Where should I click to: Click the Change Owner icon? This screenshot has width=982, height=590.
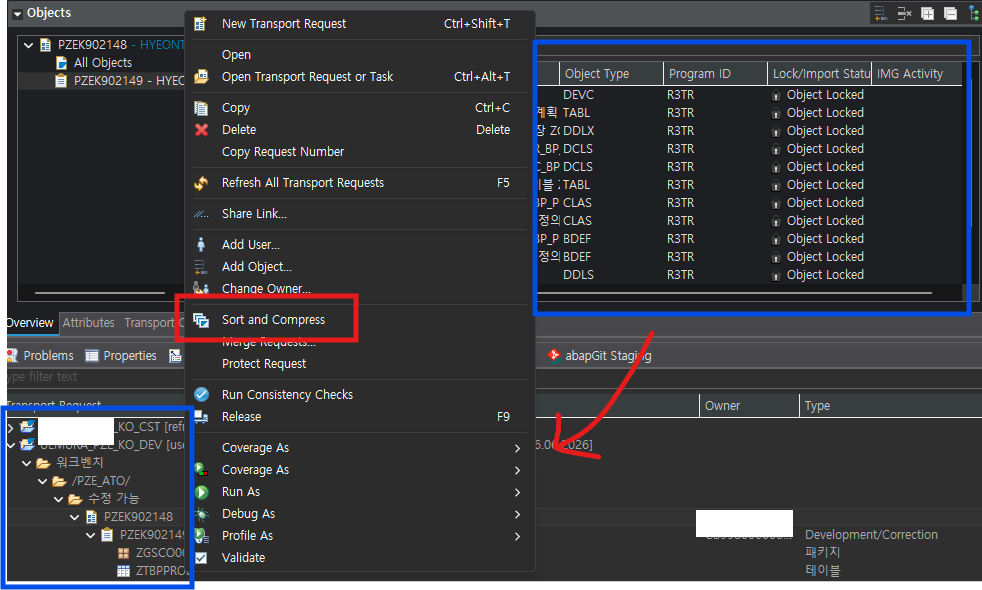pos(201,287)
